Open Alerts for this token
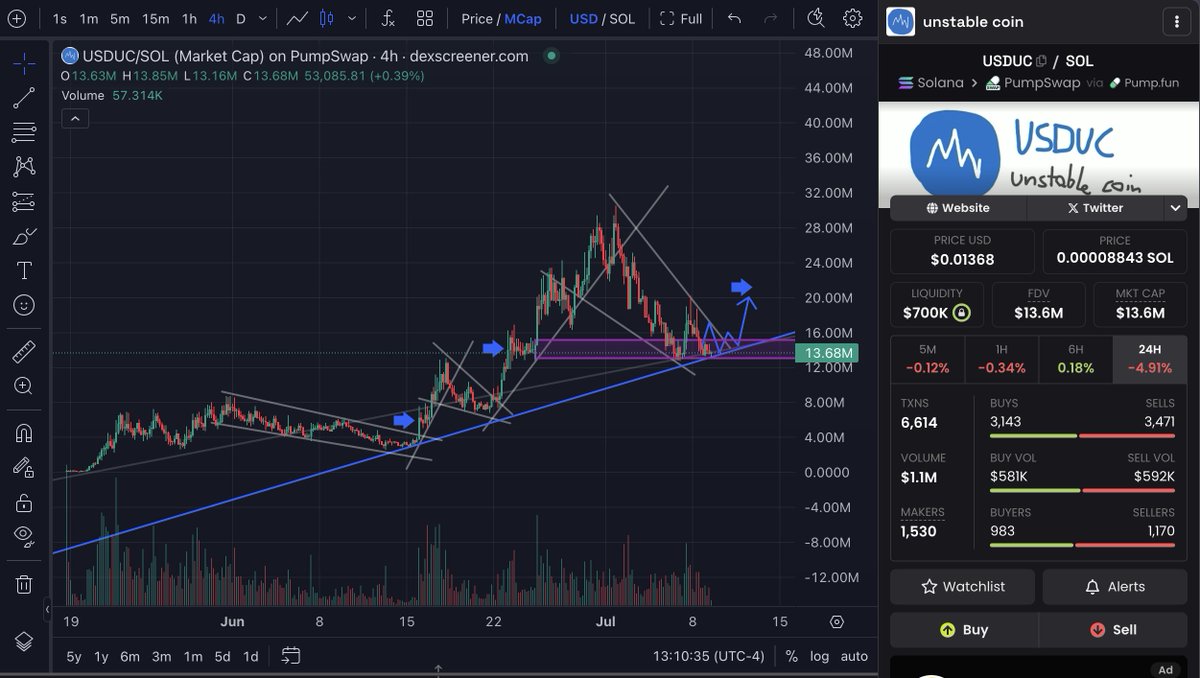 click(x=1115, y=587)
